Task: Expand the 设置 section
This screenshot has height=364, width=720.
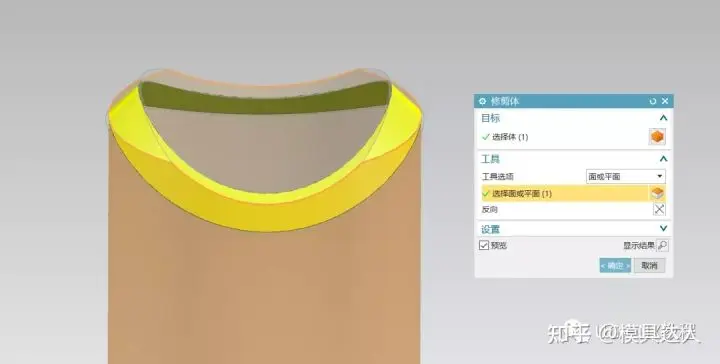Action: tap(663, 229)
